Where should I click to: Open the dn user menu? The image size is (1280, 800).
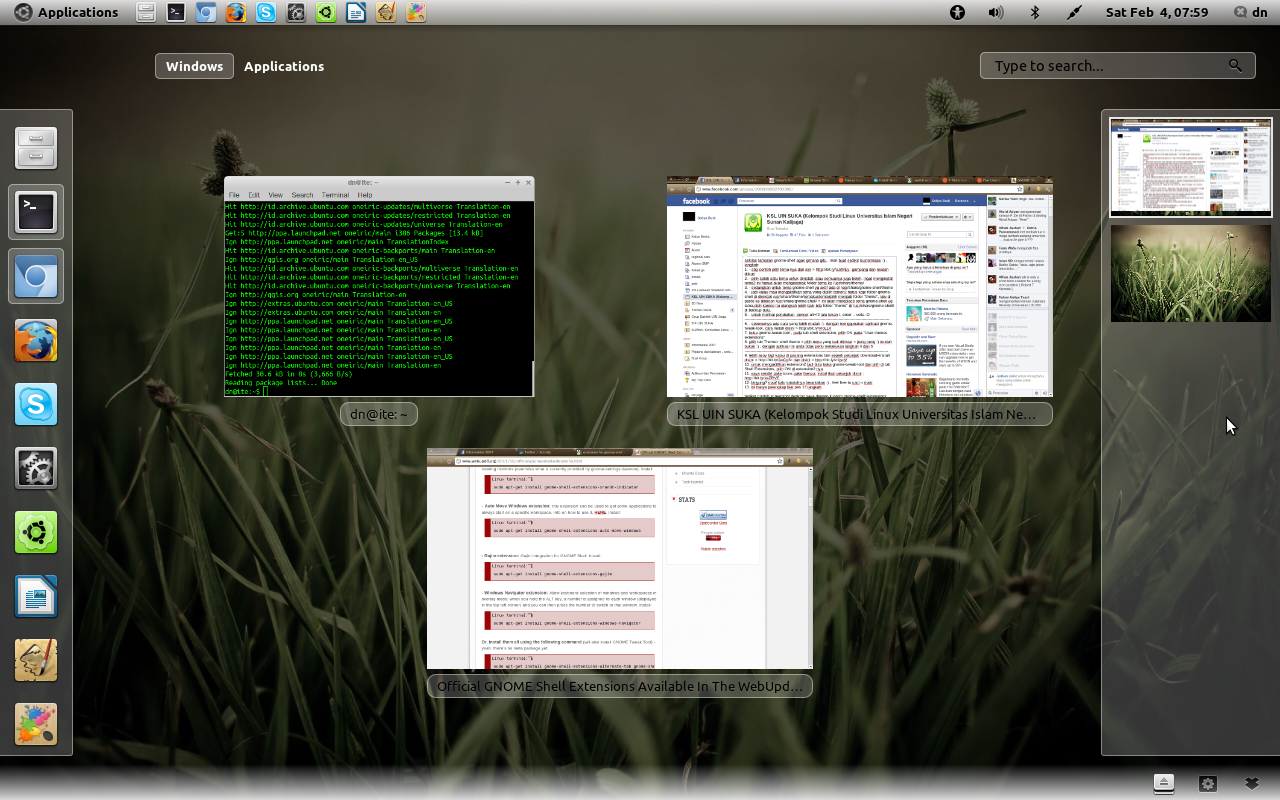click(x=1249, y=13)
